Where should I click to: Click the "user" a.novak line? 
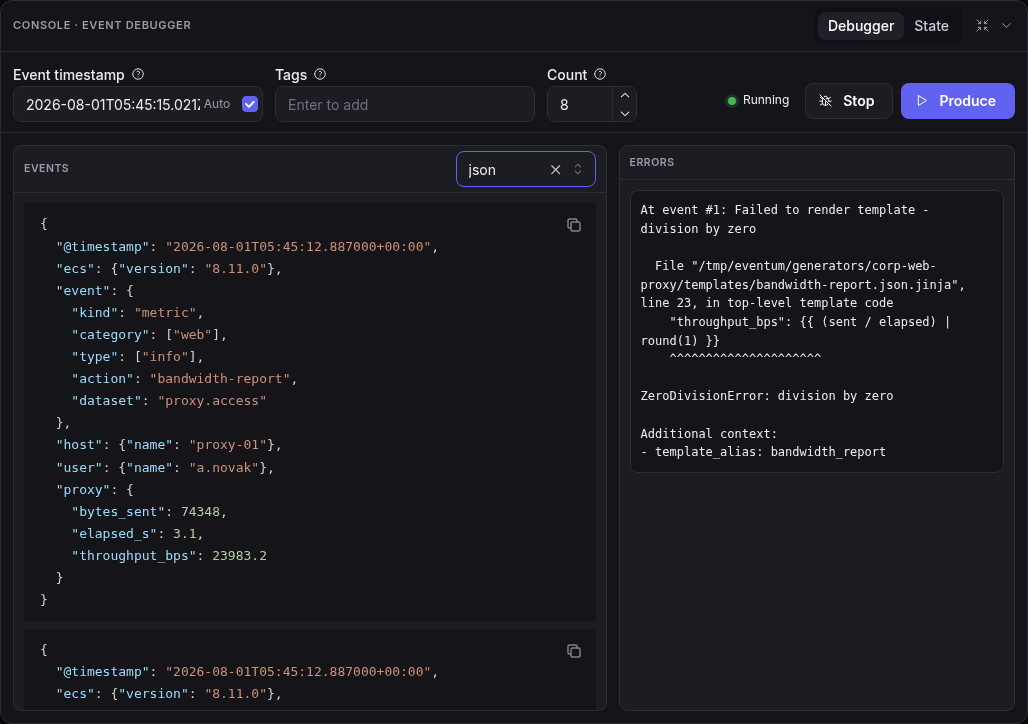165,468
